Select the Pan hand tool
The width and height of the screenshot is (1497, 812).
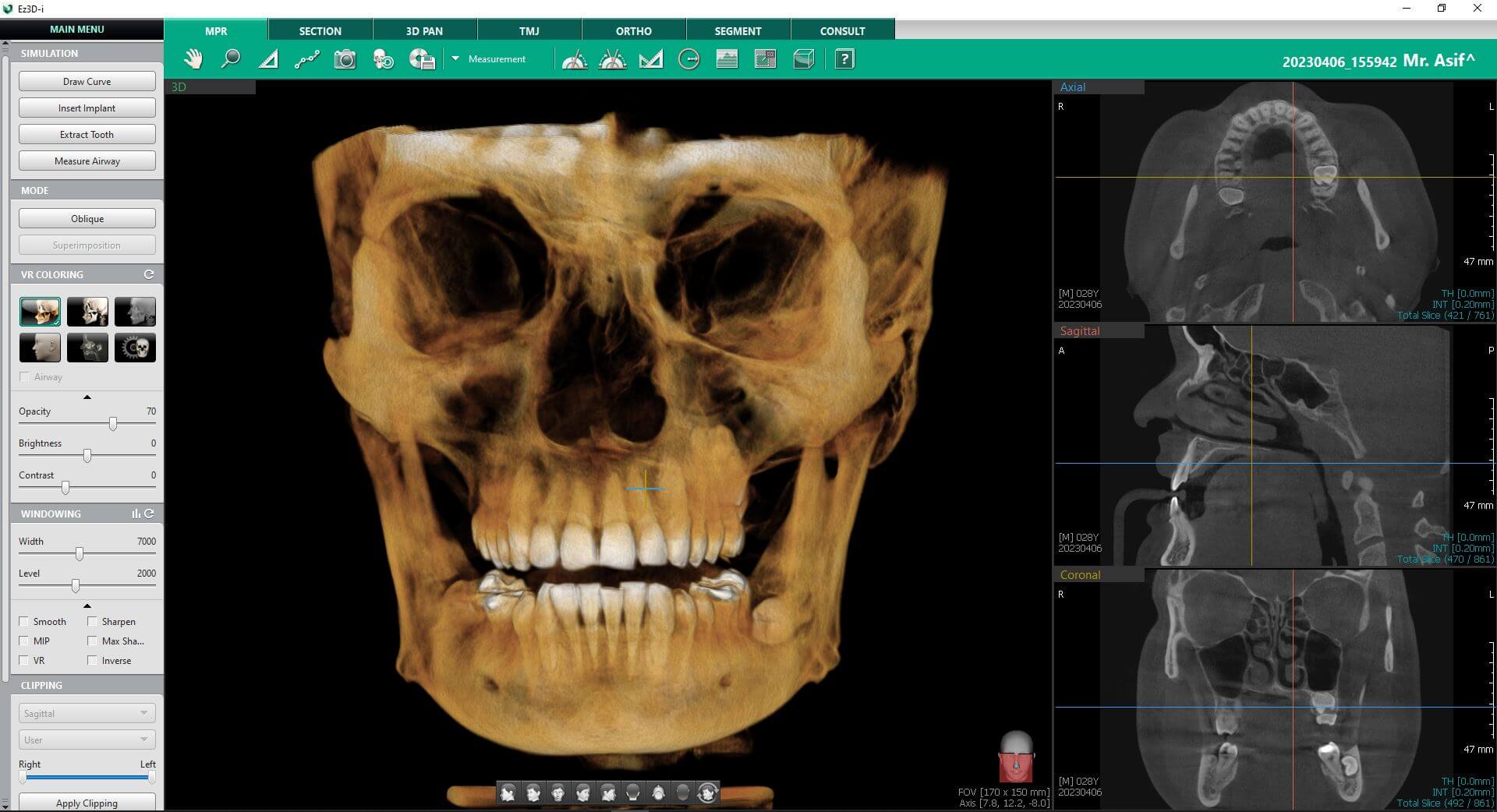tap(193, 59)
